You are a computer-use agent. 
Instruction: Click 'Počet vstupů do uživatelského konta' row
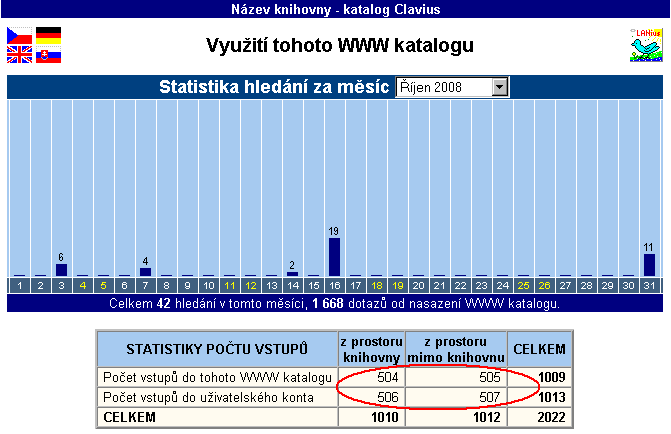tap(217, 397)
